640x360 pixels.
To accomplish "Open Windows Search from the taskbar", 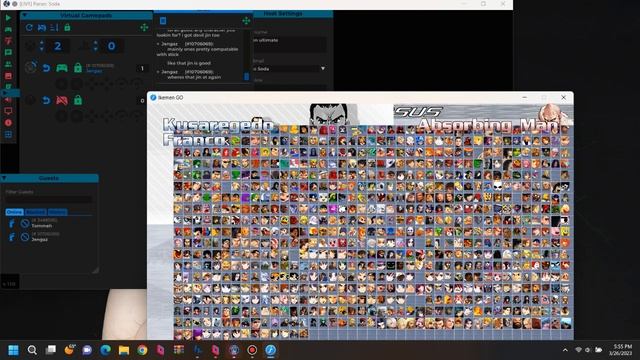I will coord(32,350).
